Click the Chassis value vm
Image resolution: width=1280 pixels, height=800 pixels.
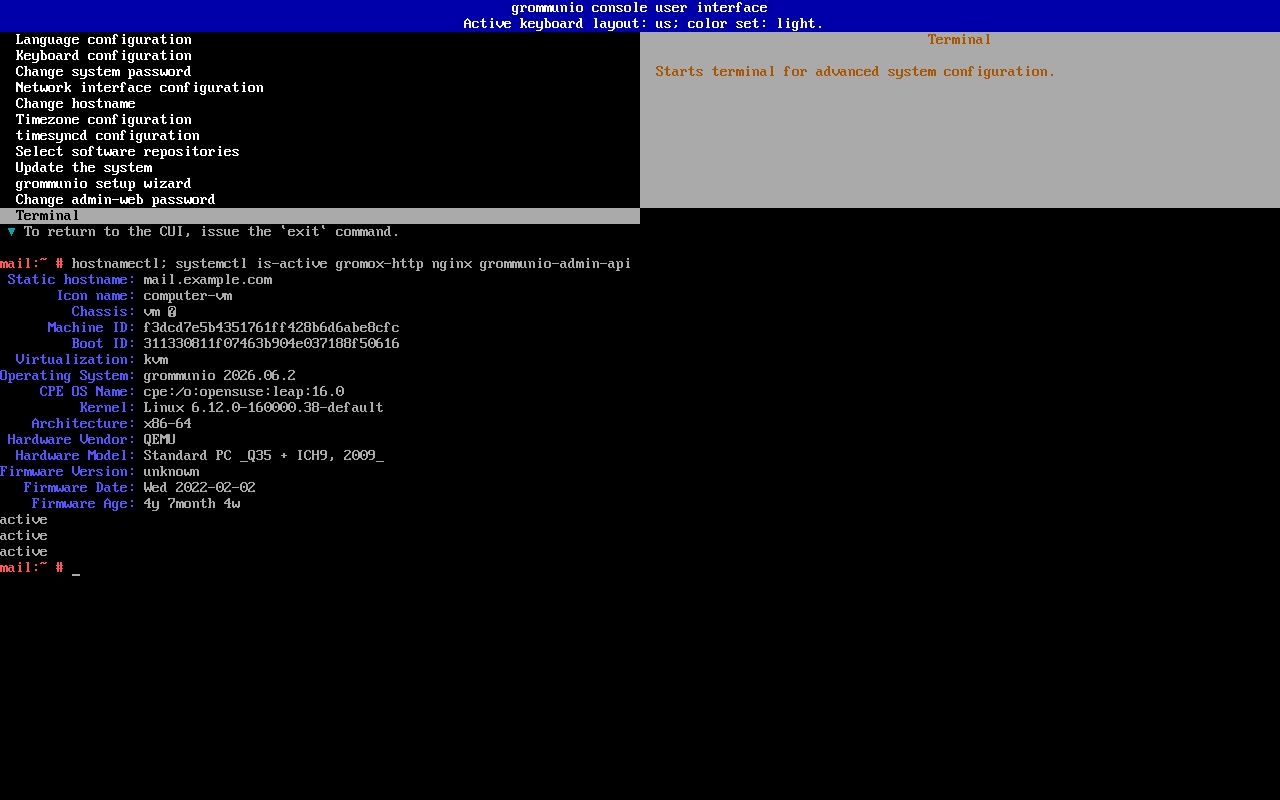pyautogui.click(x=159, y=312)
